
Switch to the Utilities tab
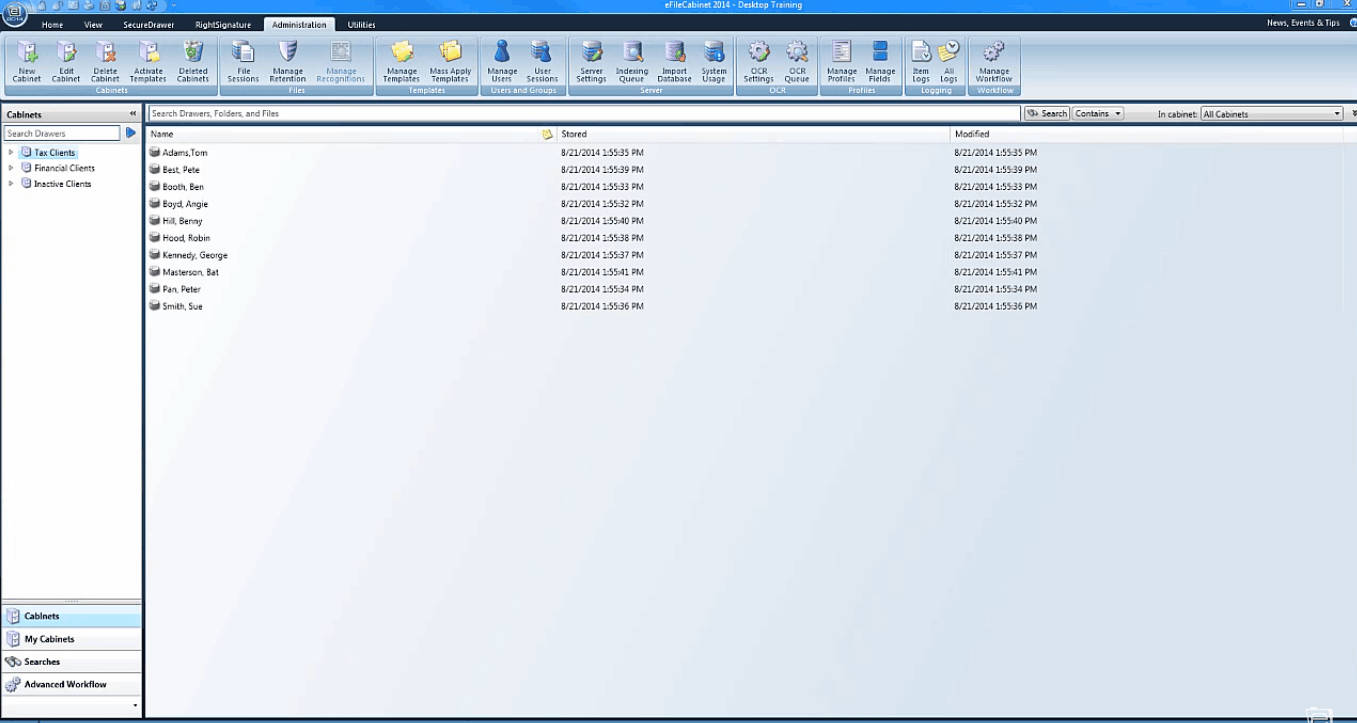[x=361, y=24]
